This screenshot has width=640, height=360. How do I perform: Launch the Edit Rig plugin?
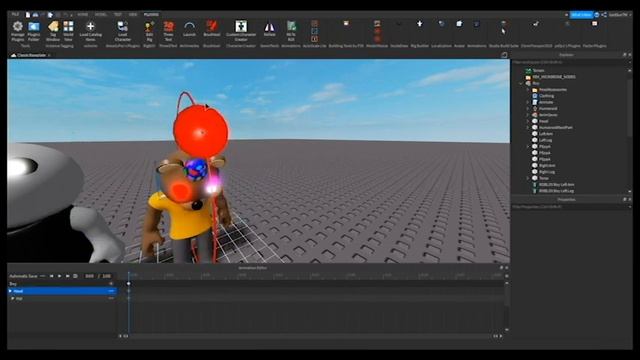pos(149,27)
